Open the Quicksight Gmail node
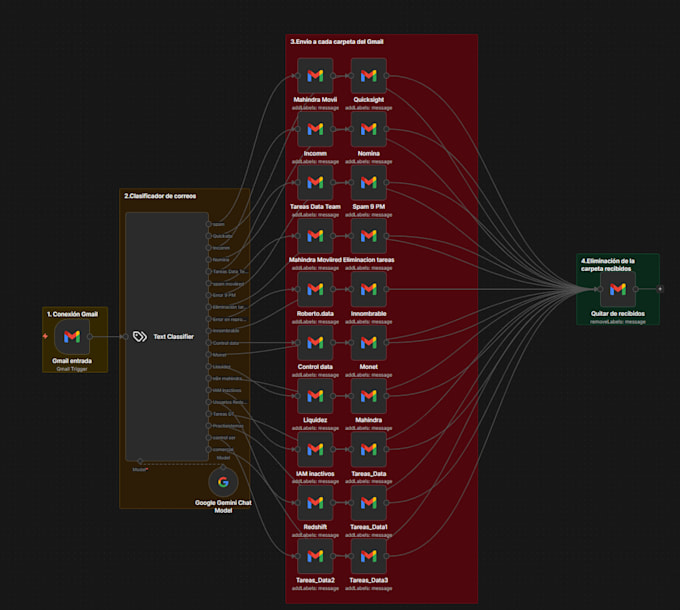680x610 pixels. [369, 76]
